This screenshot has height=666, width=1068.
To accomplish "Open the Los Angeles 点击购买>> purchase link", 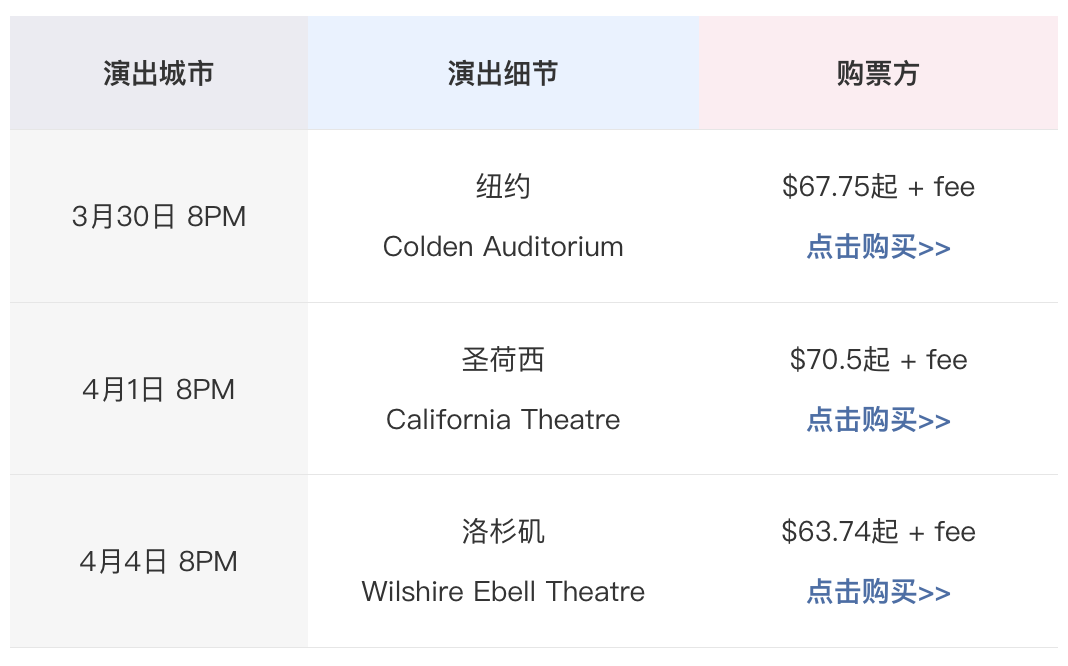I will [878, 591].
